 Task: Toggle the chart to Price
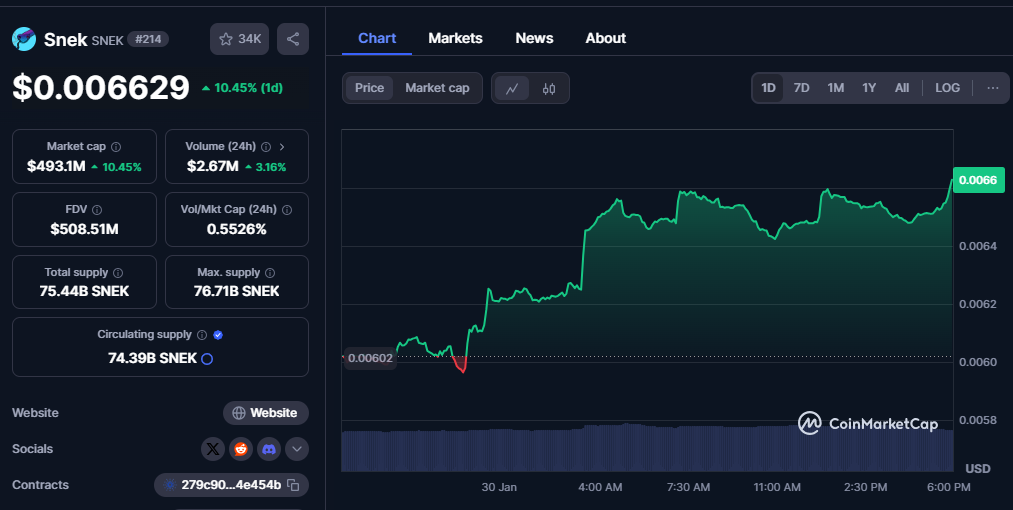[x=370, y=88]
